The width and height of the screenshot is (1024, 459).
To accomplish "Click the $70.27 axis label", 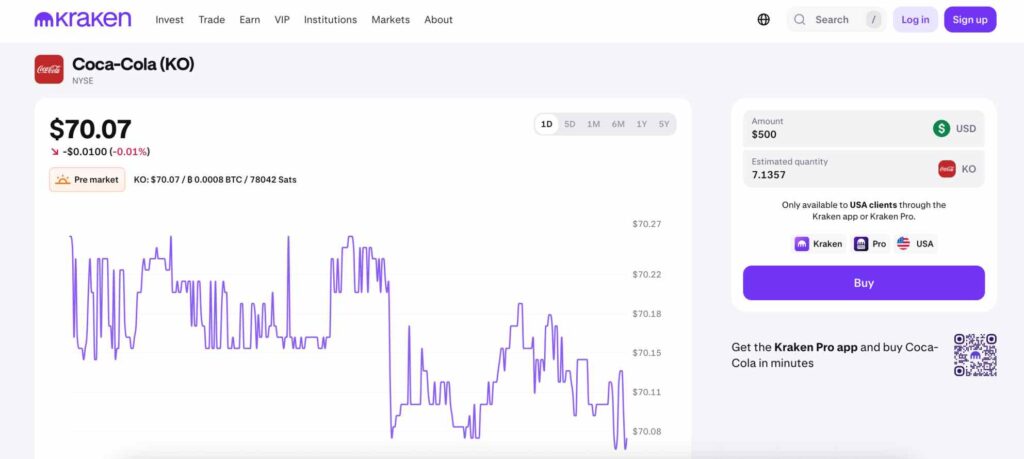I will [x=647, y=224].
